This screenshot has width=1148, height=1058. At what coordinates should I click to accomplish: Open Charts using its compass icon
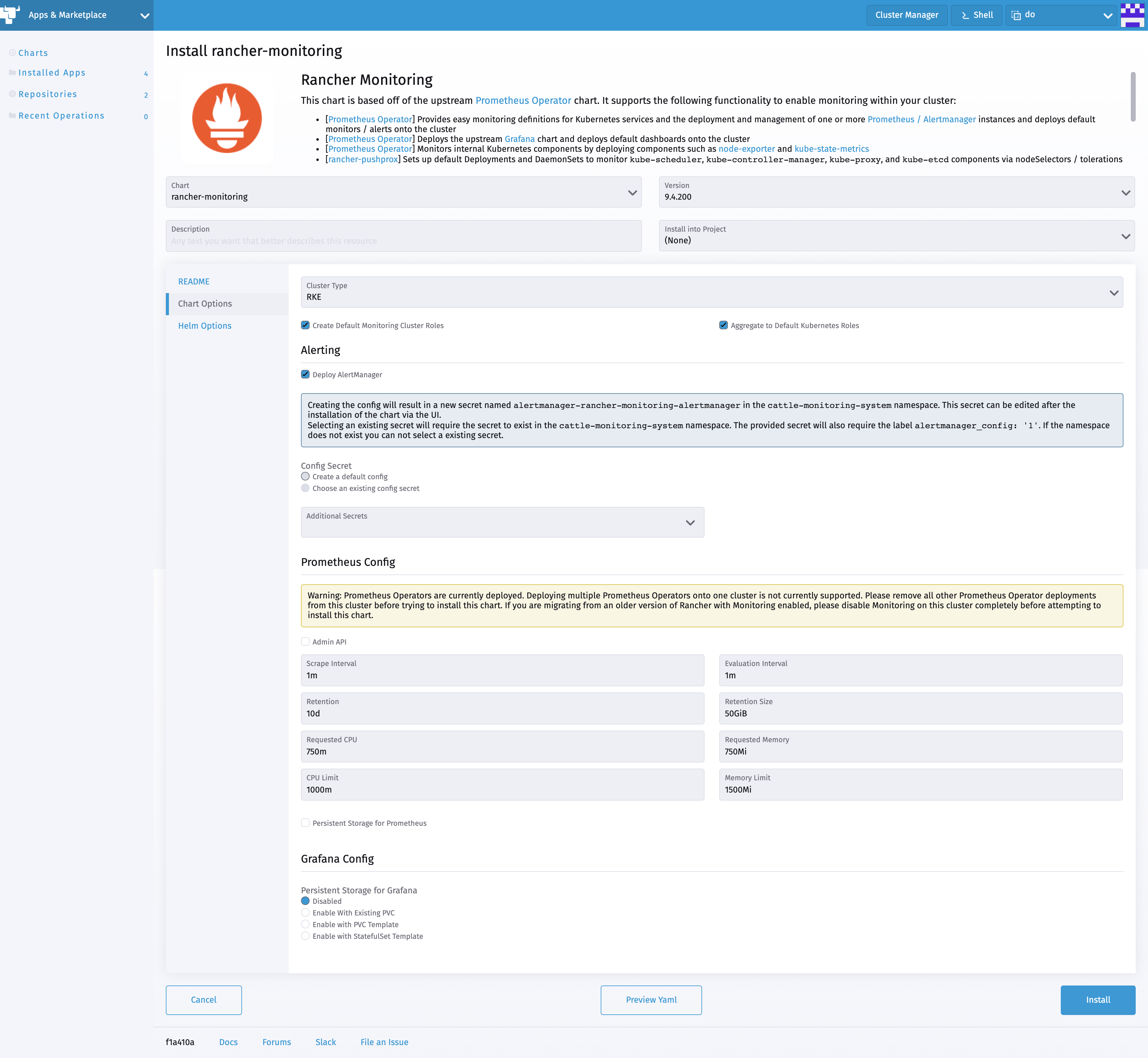tap(12, 52)
